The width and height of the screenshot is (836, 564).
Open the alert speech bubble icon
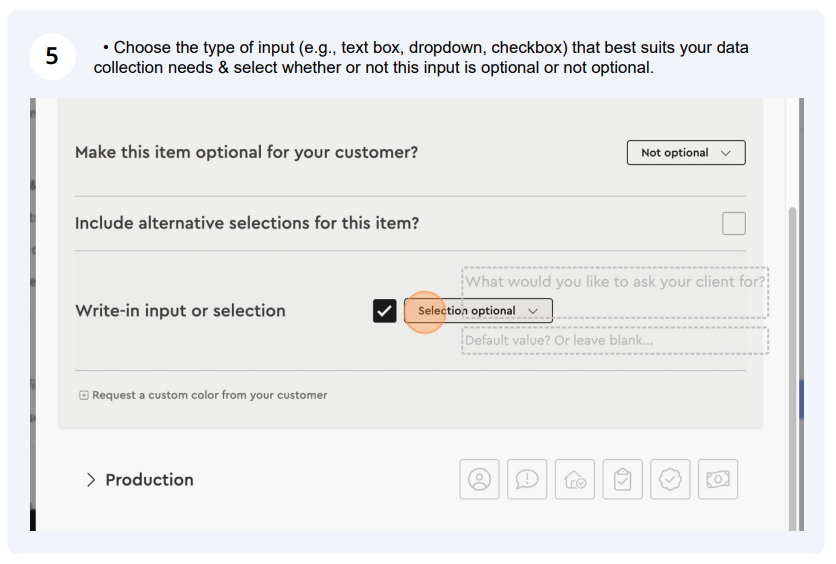pyautogui.click(x=527, y=479)
